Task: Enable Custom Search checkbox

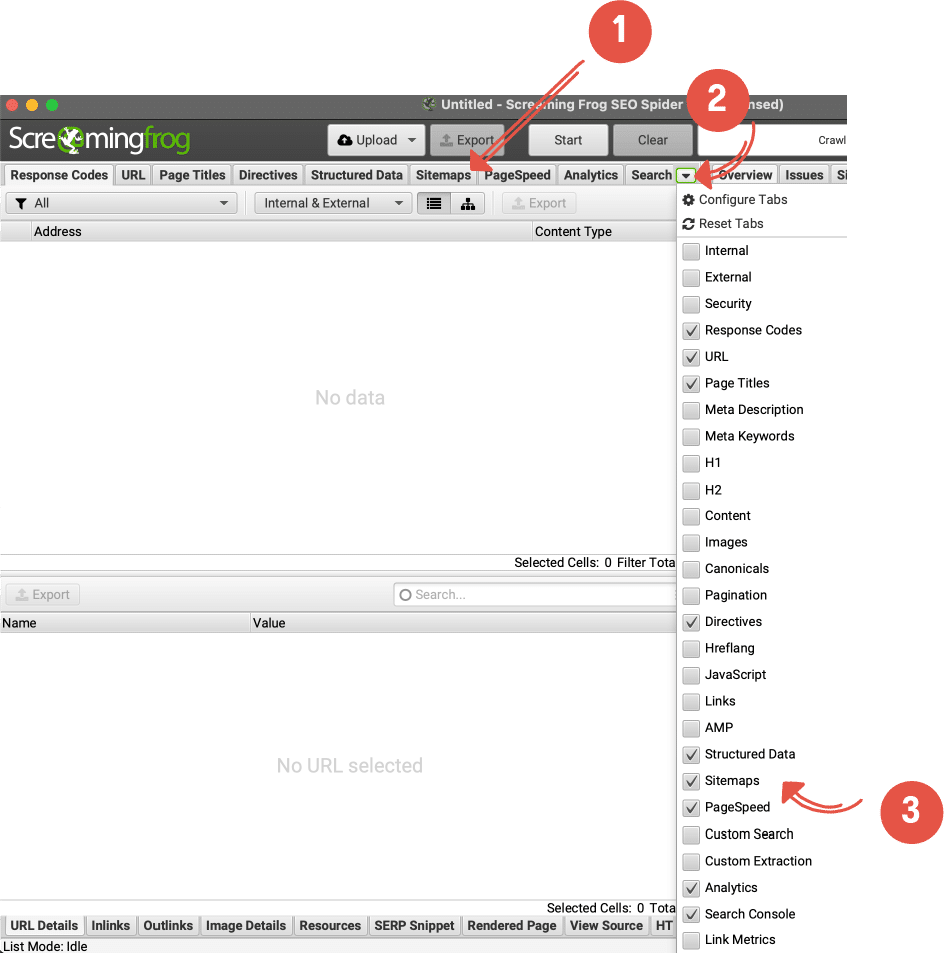Action: tap(691, 834)
